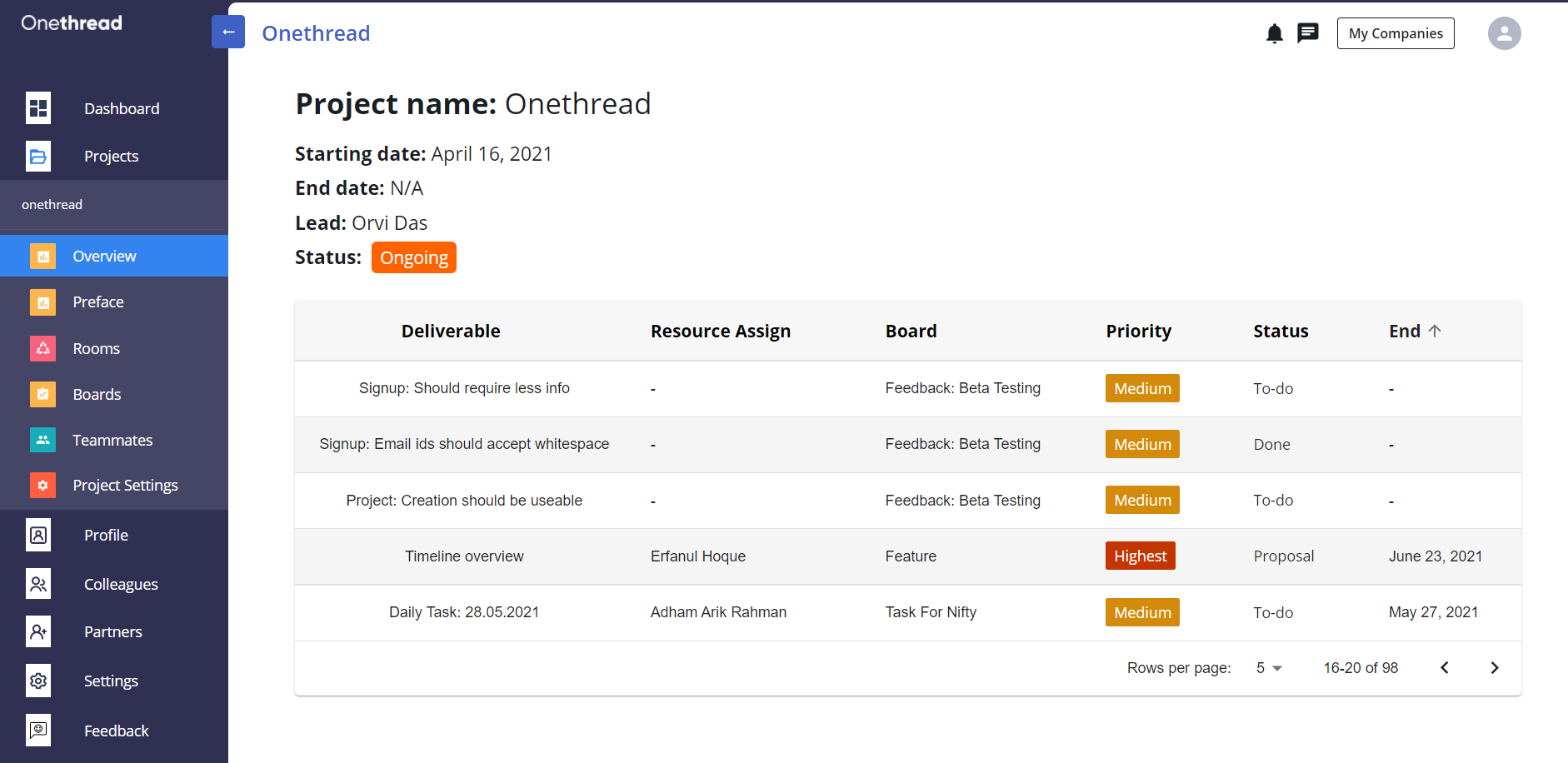The image size is (1568, 763).
Task: Open the Preface menu item
Action: tap(98, 302)
